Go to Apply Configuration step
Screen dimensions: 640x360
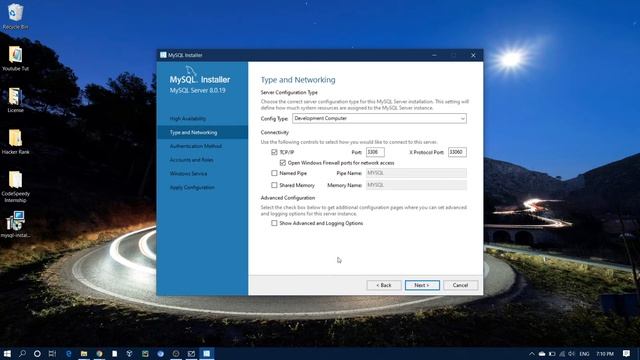[192, 187]
